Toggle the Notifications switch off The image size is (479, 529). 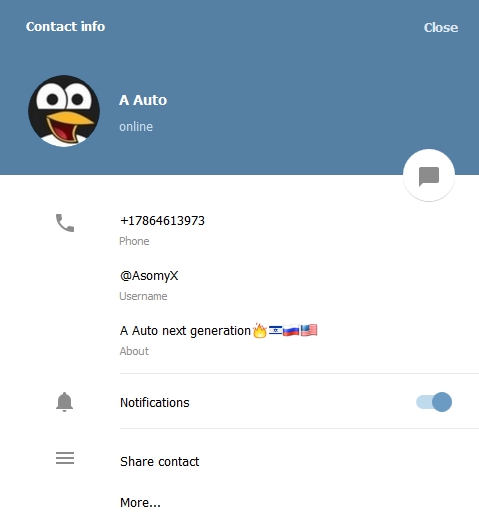click(x=434, y=402)
